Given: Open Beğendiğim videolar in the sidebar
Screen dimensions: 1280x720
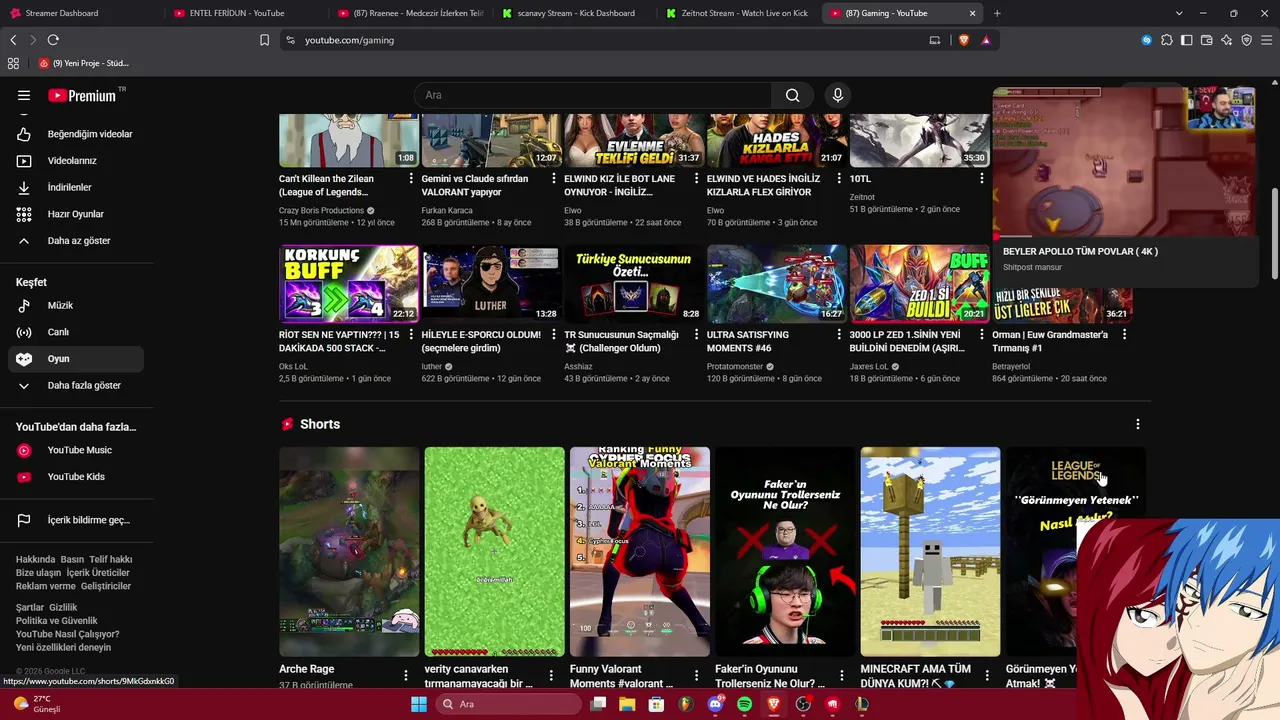Looking at the screenshot, I should tap(76, 134).
